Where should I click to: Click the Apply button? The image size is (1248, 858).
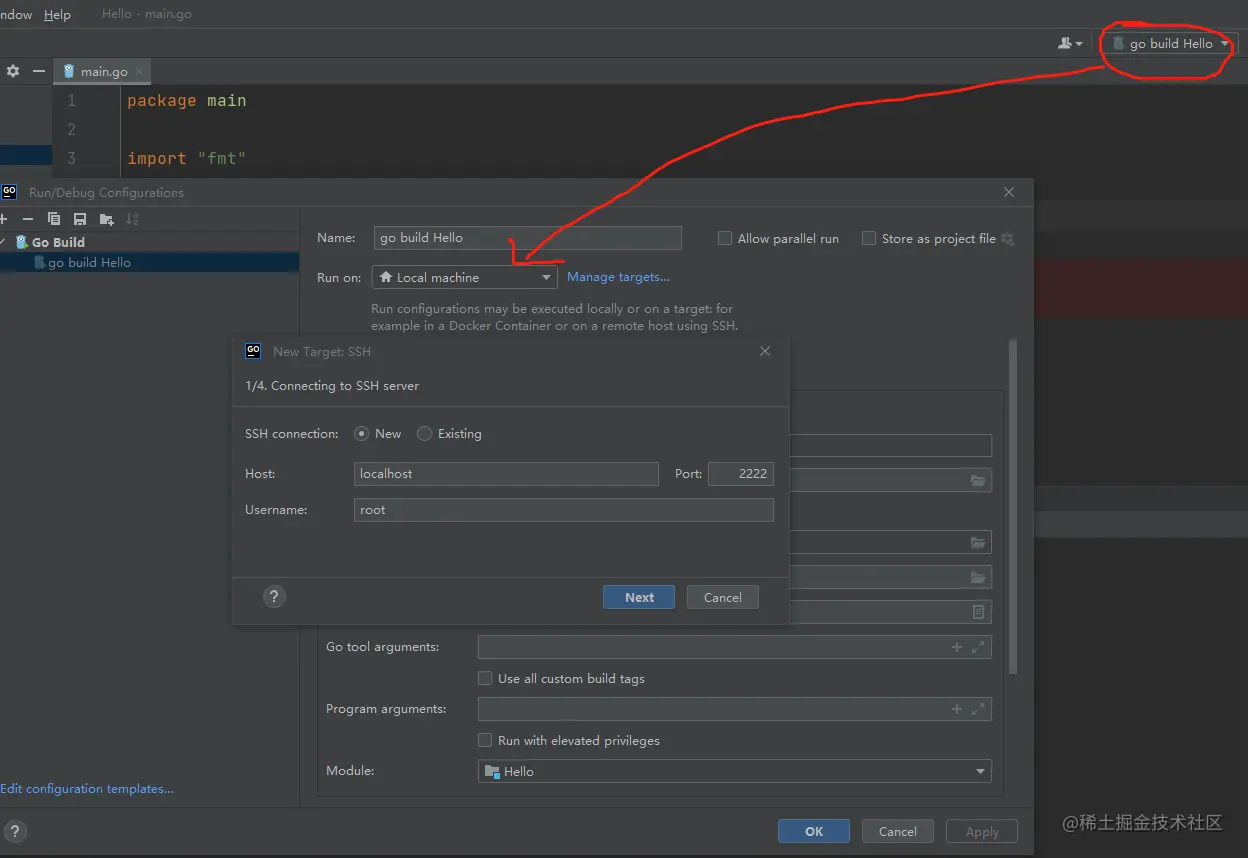982,831
